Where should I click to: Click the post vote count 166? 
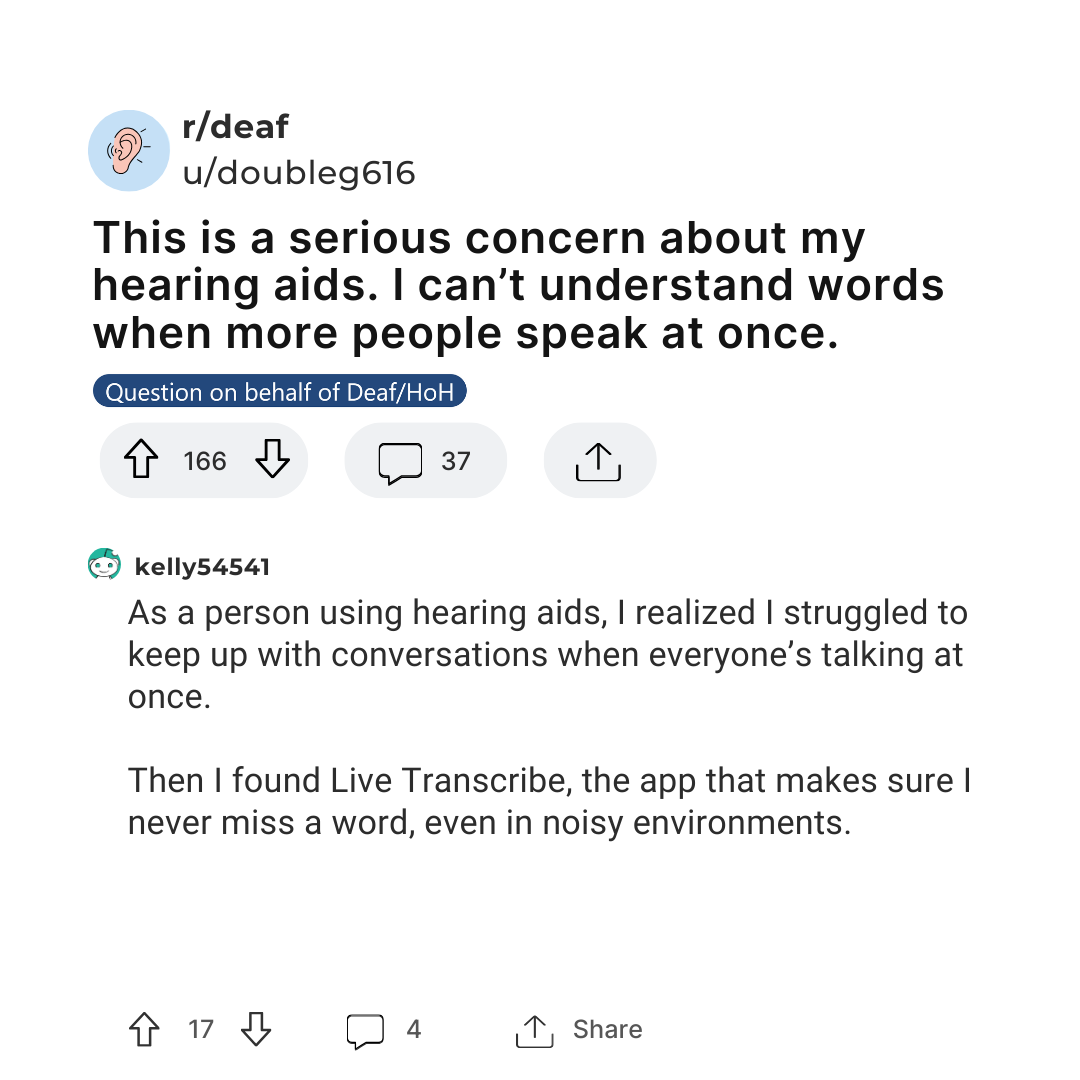[x=205, y=461]
